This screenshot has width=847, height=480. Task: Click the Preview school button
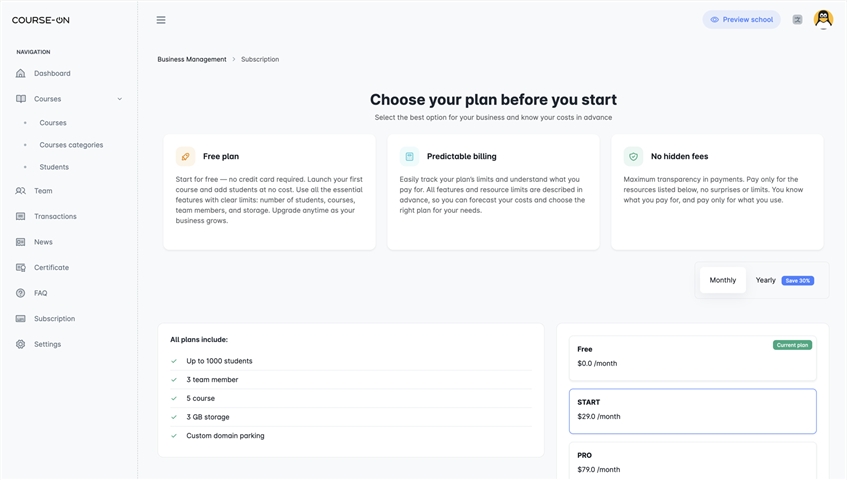click(741, 19)
